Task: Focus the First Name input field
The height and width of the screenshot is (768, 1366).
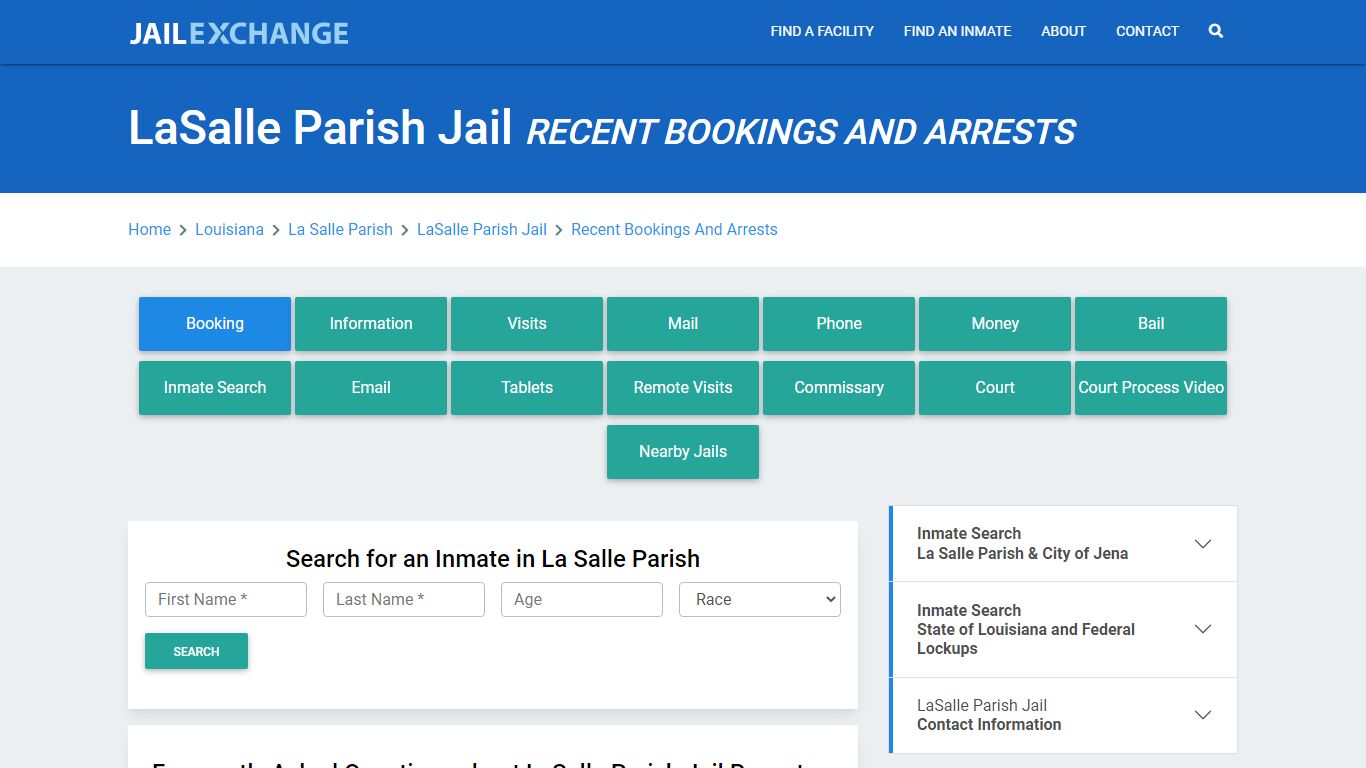Action: coord(226,599)
